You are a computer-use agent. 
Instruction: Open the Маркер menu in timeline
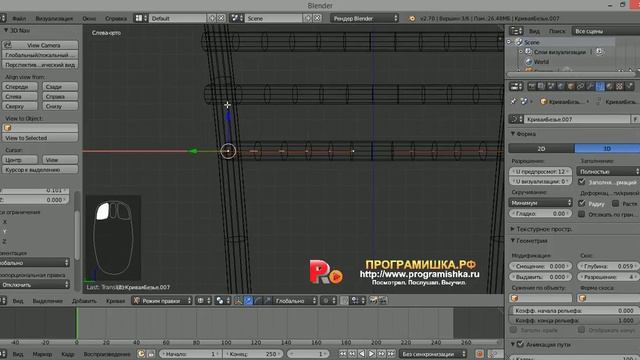(x=42, y=354)
